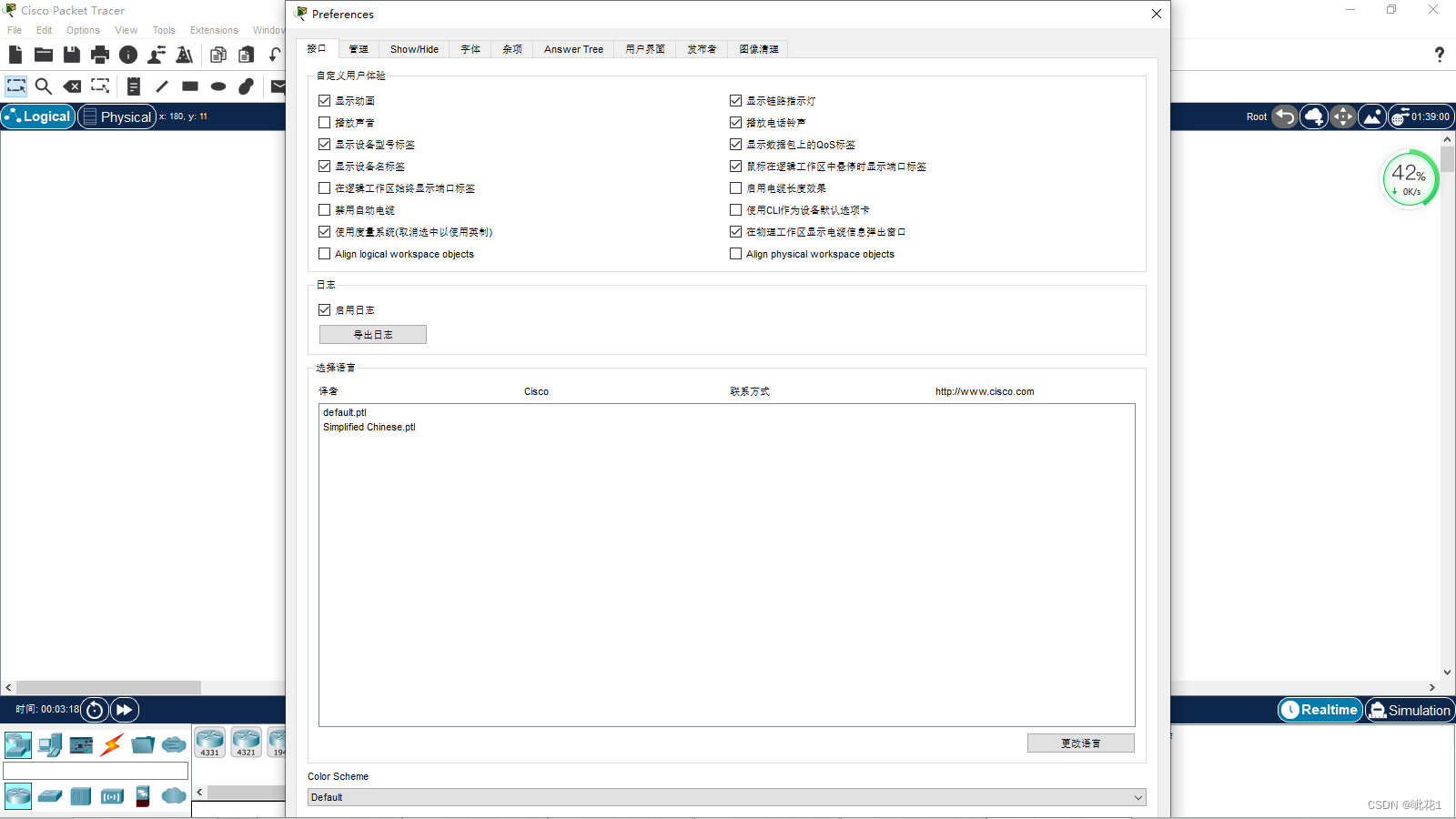Switch to Logical workspace view

coord(38,116)
